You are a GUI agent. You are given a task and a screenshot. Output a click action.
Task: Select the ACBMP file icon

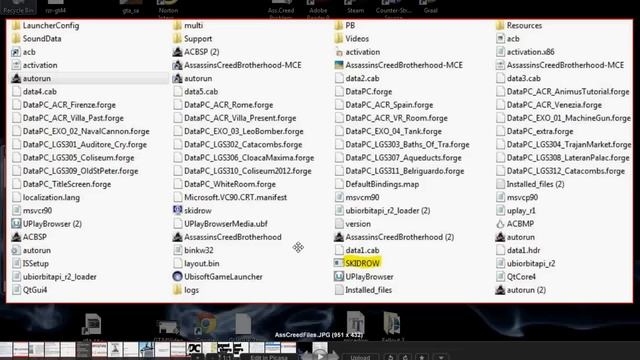500,224
